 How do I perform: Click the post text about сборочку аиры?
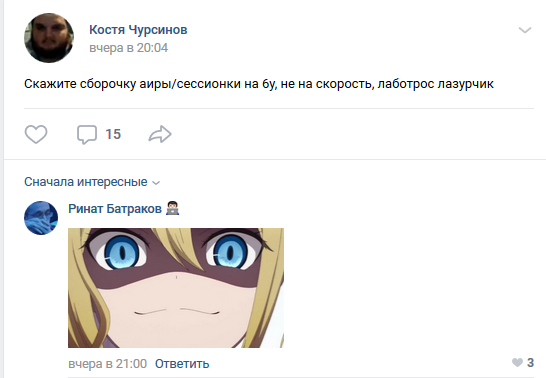259,84
